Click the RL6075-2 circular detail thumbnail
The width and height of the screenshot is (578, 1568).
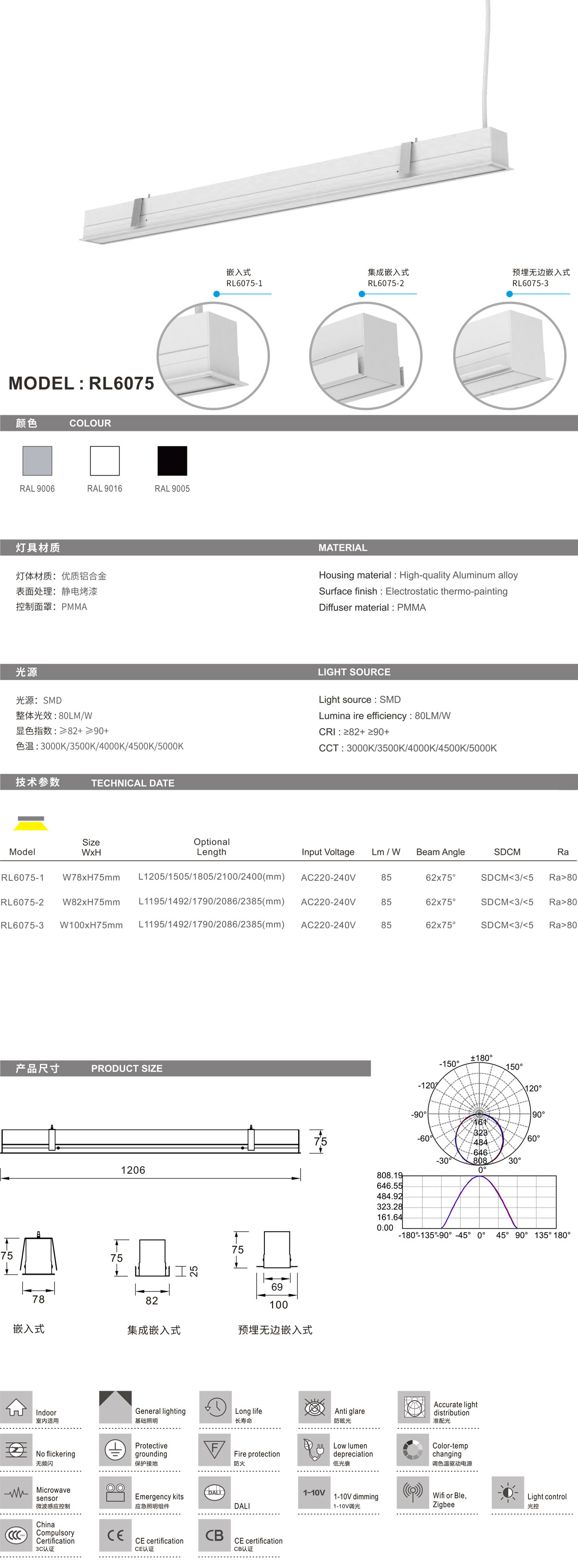366,356
